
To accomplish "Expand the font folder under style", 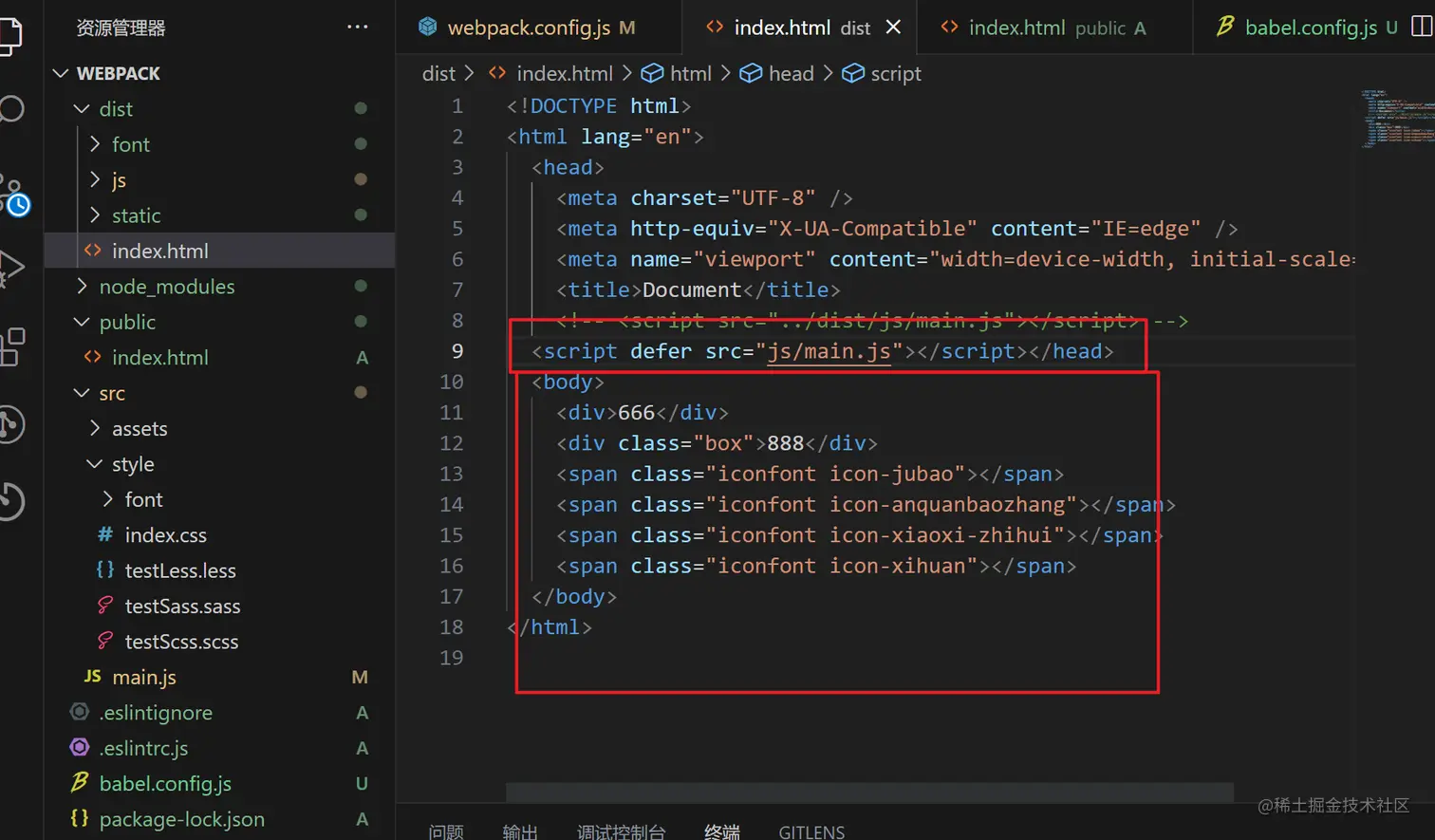I will coord(108,498).
